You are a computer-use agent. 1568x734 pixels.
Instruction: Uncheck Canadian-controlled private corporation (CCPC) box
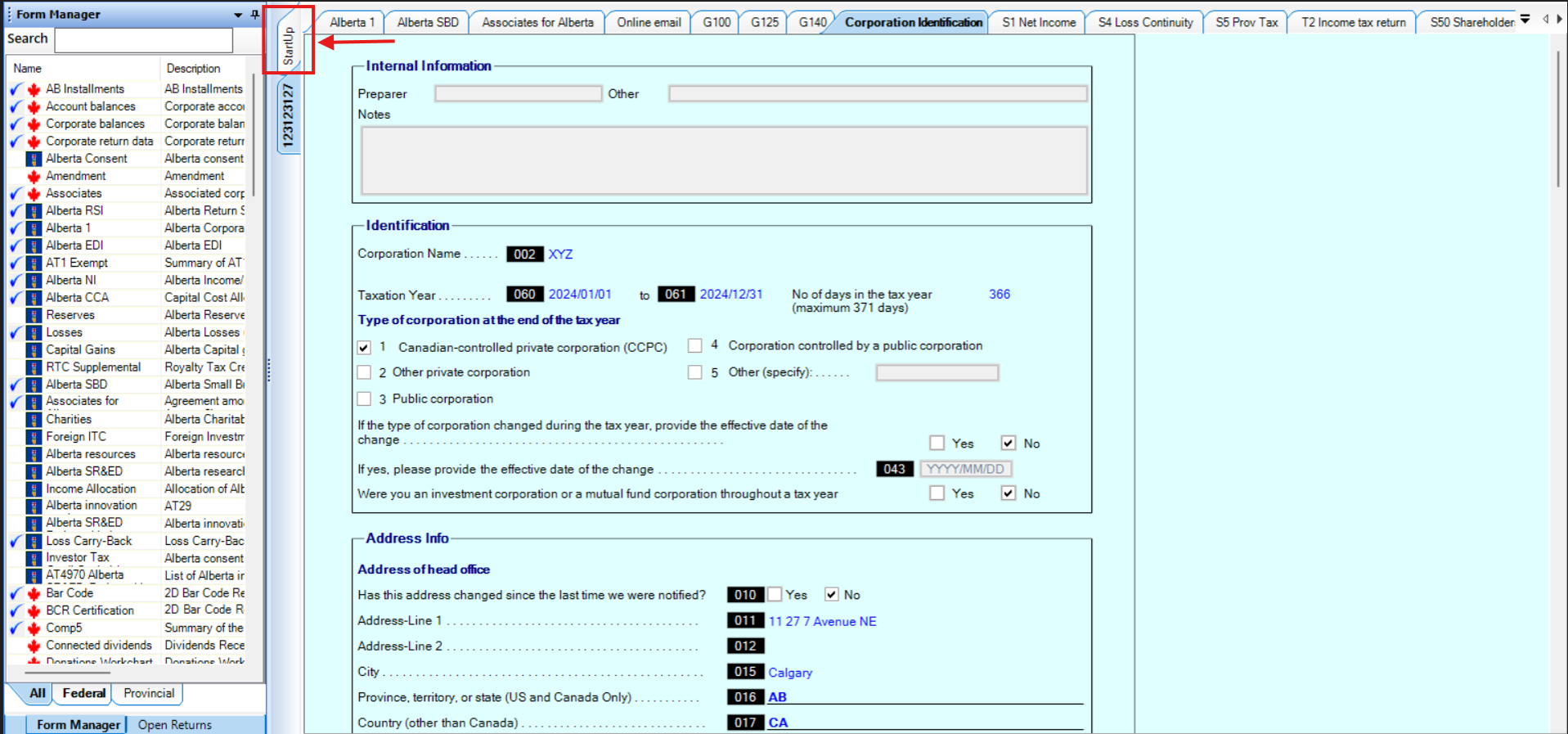pos(364,348)
